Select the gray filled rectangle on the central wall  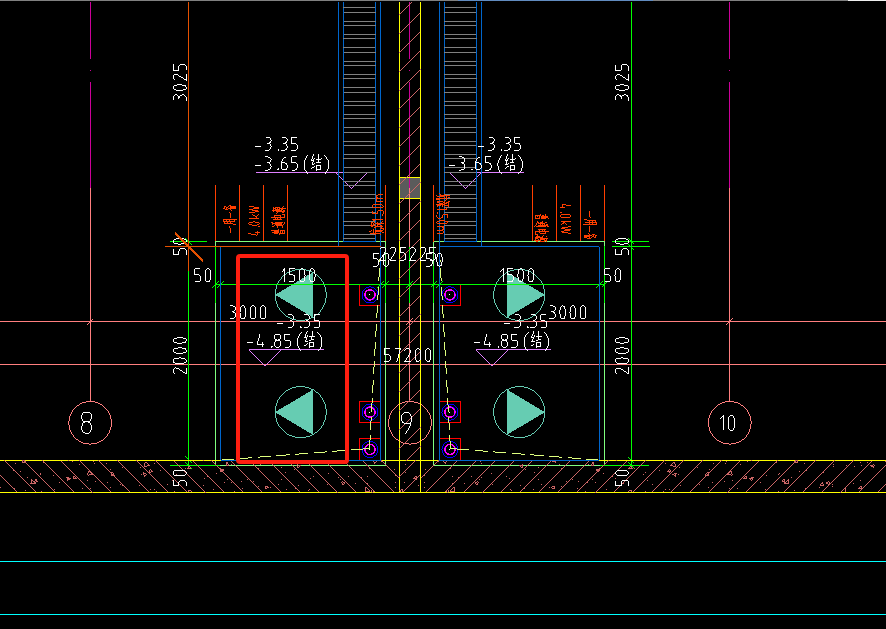coord(410,188)
